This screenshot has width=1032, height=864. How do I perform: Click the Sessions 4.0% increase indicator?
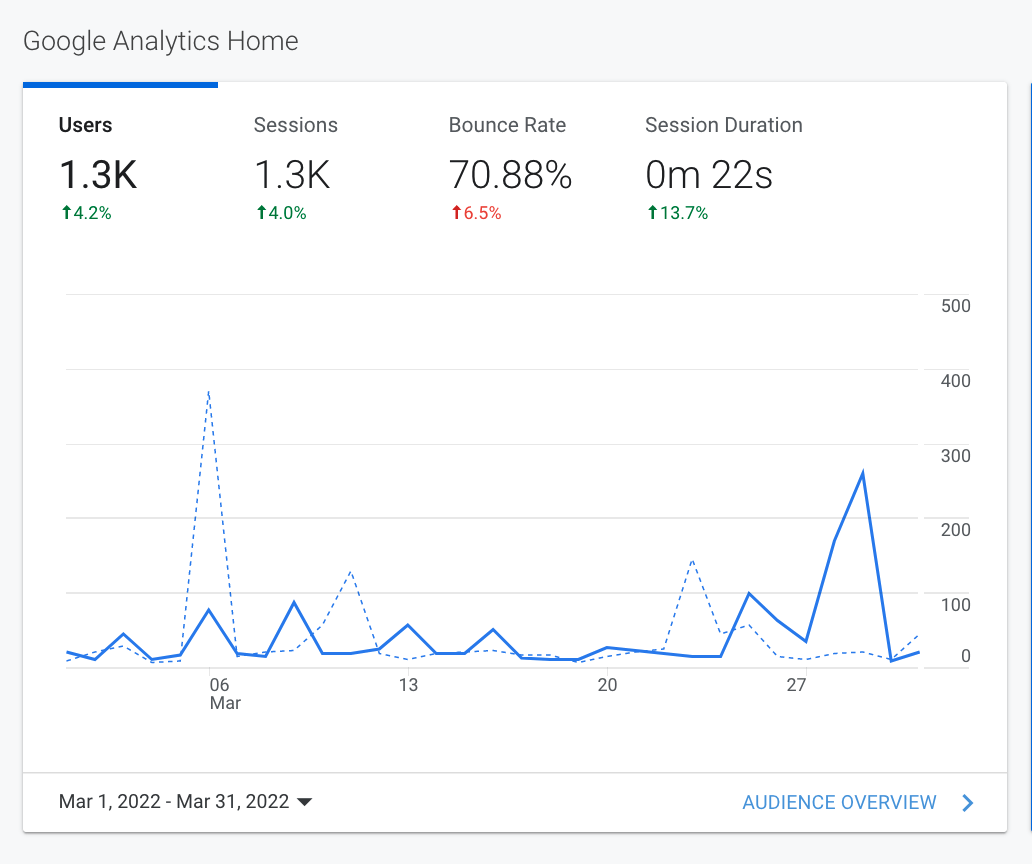[281, 213]
